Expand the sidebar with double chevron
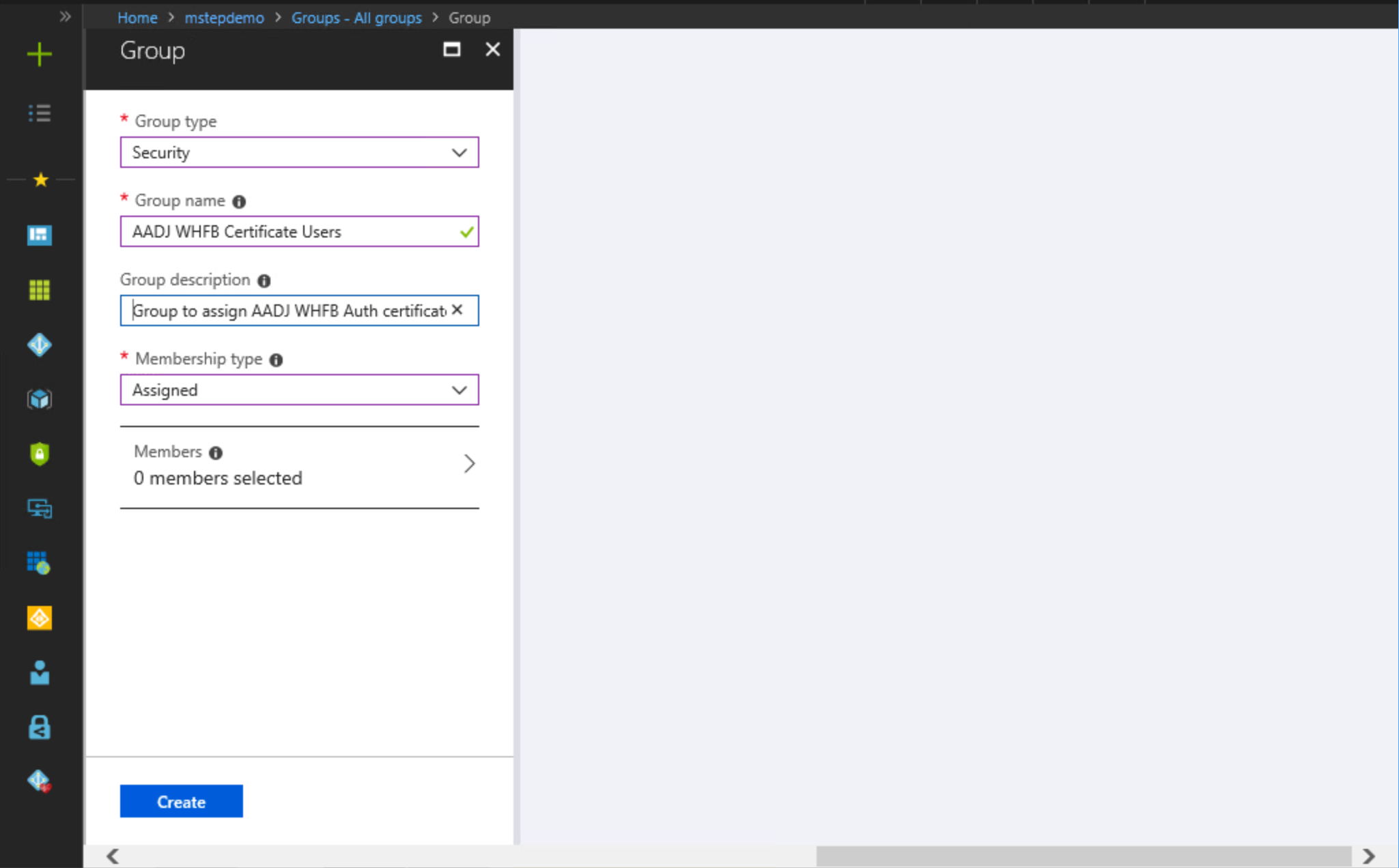This screenshot has height=868, width=1399. click(x=65, y=16)
